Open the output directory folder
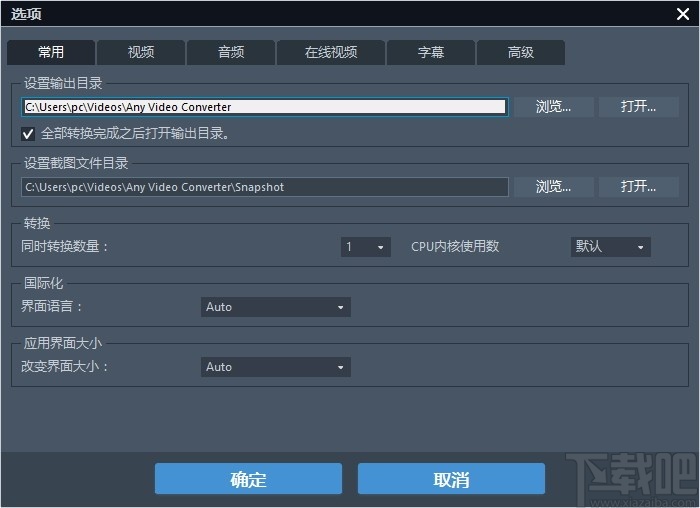 638,107
